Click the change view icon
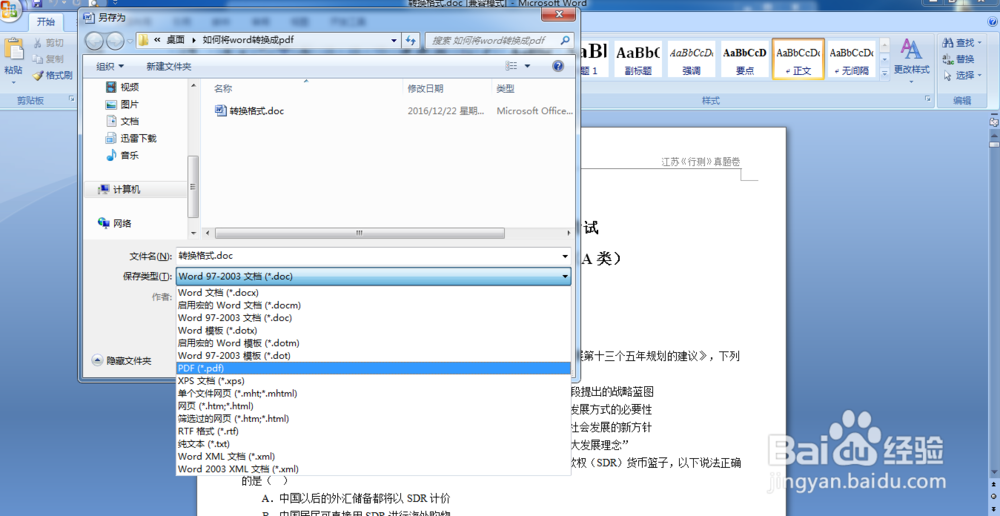 pos(511,66)
